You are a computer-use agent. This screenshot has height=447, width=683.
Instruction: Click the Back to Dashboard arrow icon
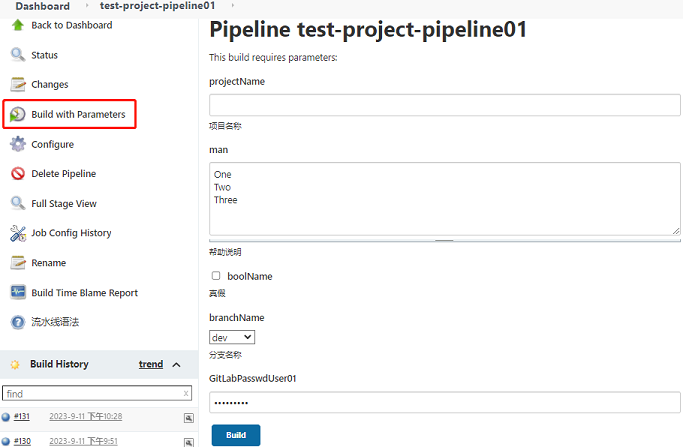point(17,25)
